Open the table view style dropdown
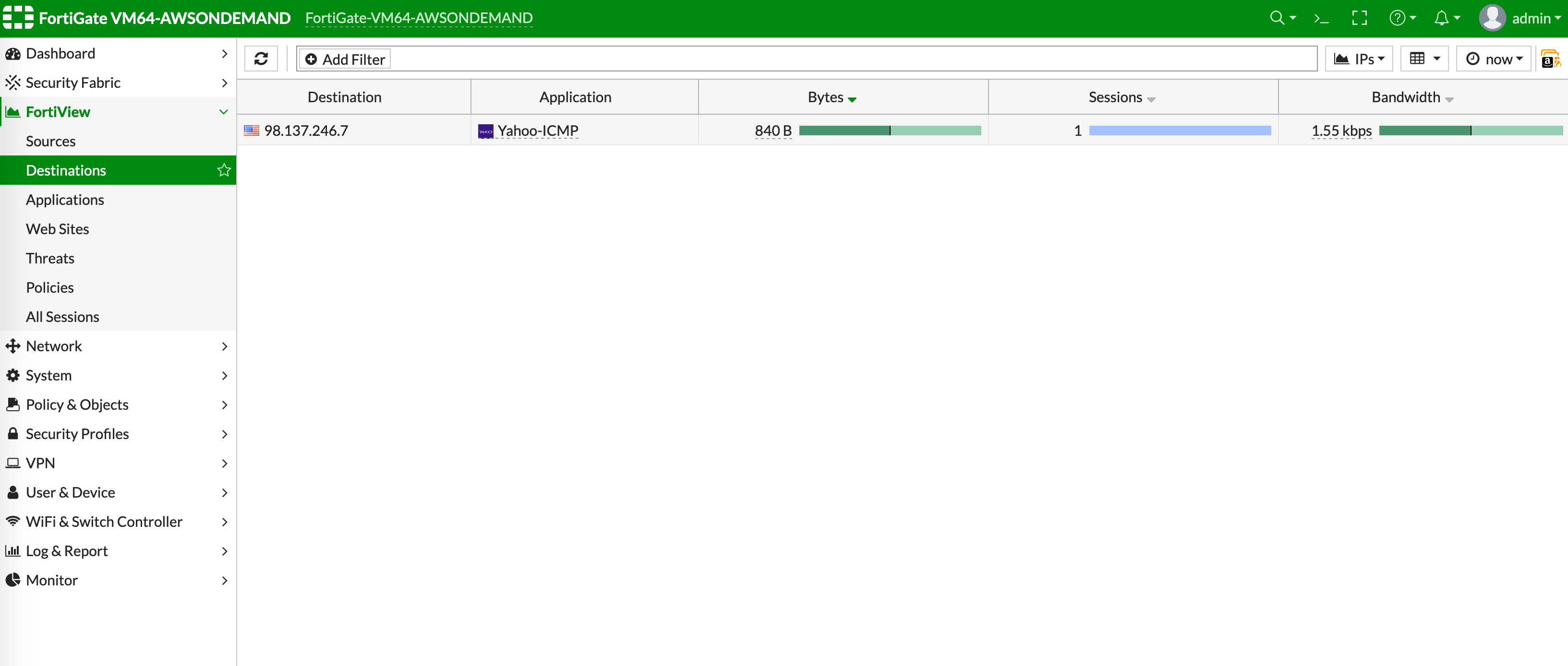Screen dimensions: 1568x666 tap(1424, 59)
